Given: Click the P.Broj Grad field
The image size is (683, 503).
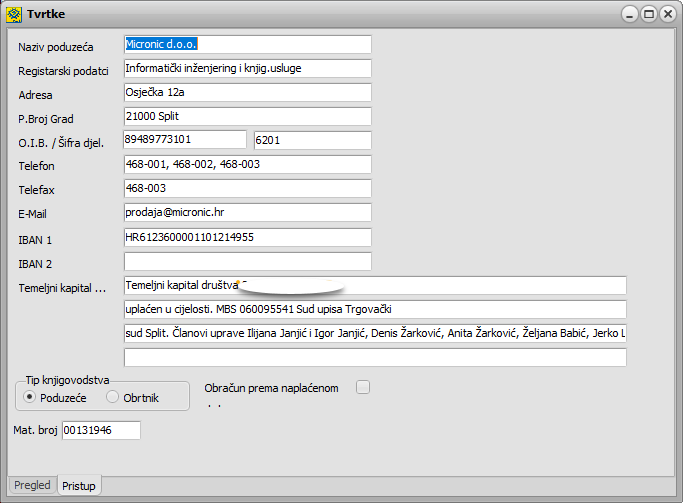Looking at the screenshot, I should coord(247,116).
